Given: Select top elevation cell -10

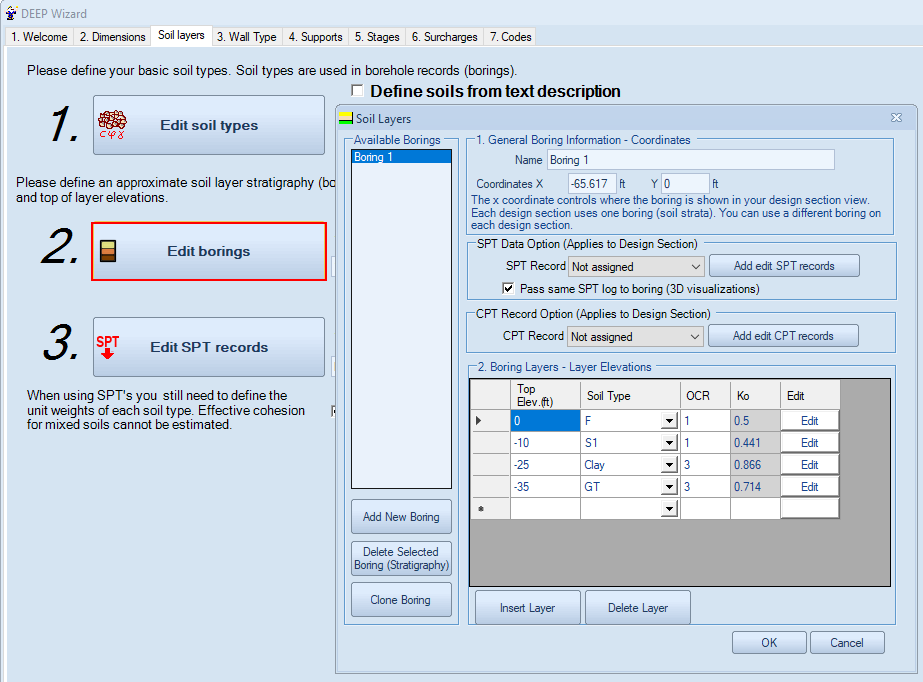Looking at the screenshot, I should point(545,443).
